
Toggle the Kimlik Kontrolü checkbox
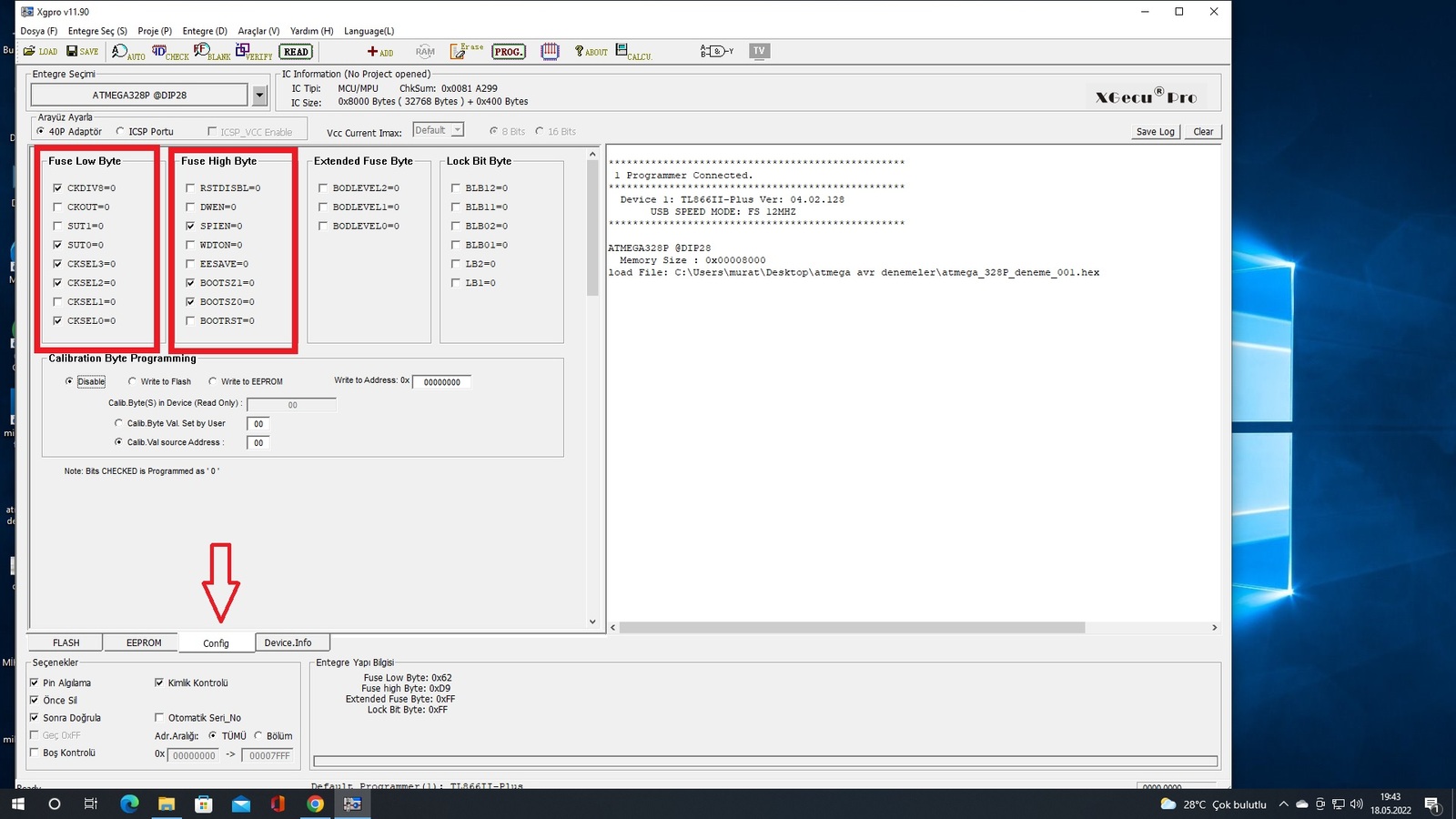tap(159, 682)
